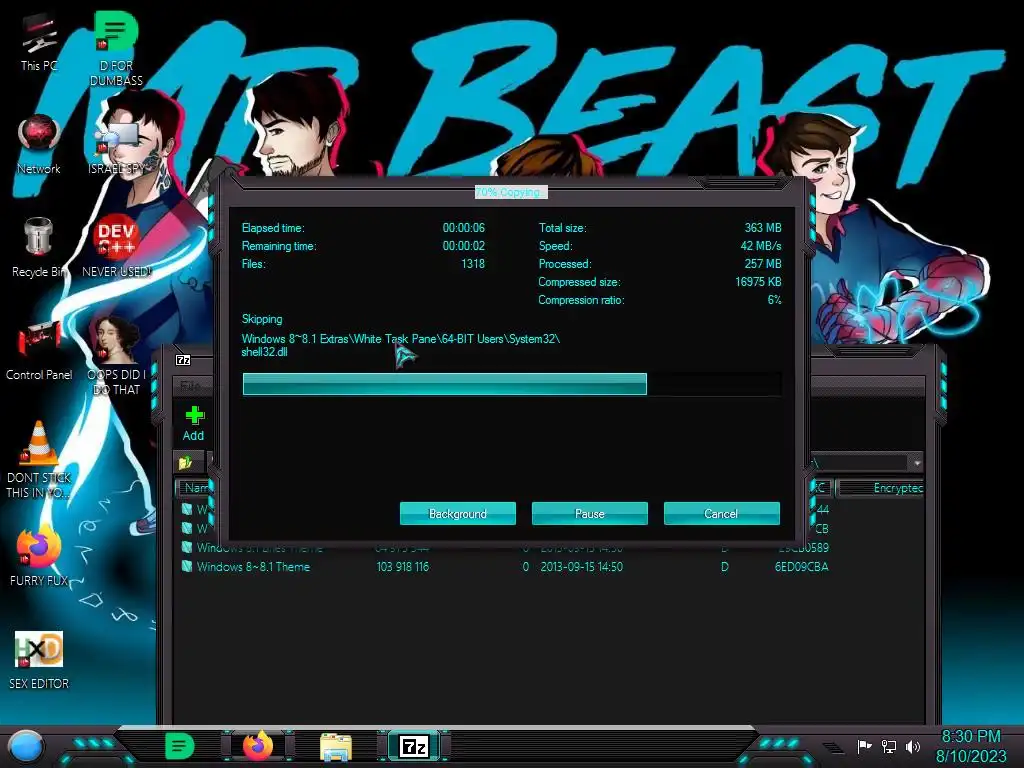The width and height of the screenshot is (1024, 768).
Task: Sort by the Encrypted column header
Action: point(880,488)
